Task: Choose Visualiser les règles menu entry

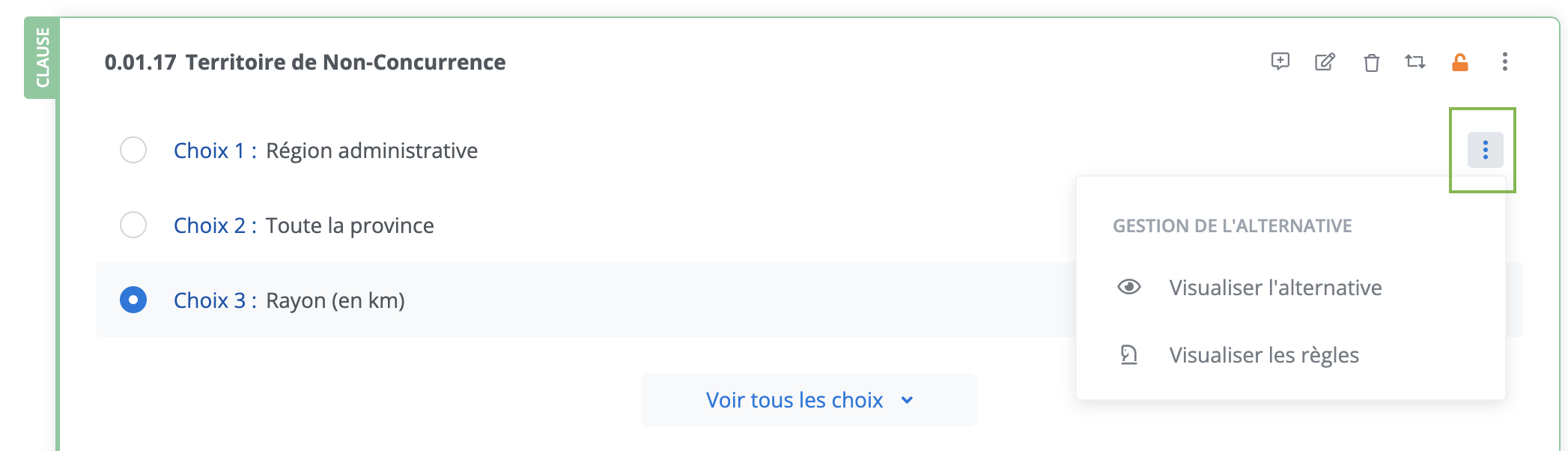Action: tap(1264, 355)
